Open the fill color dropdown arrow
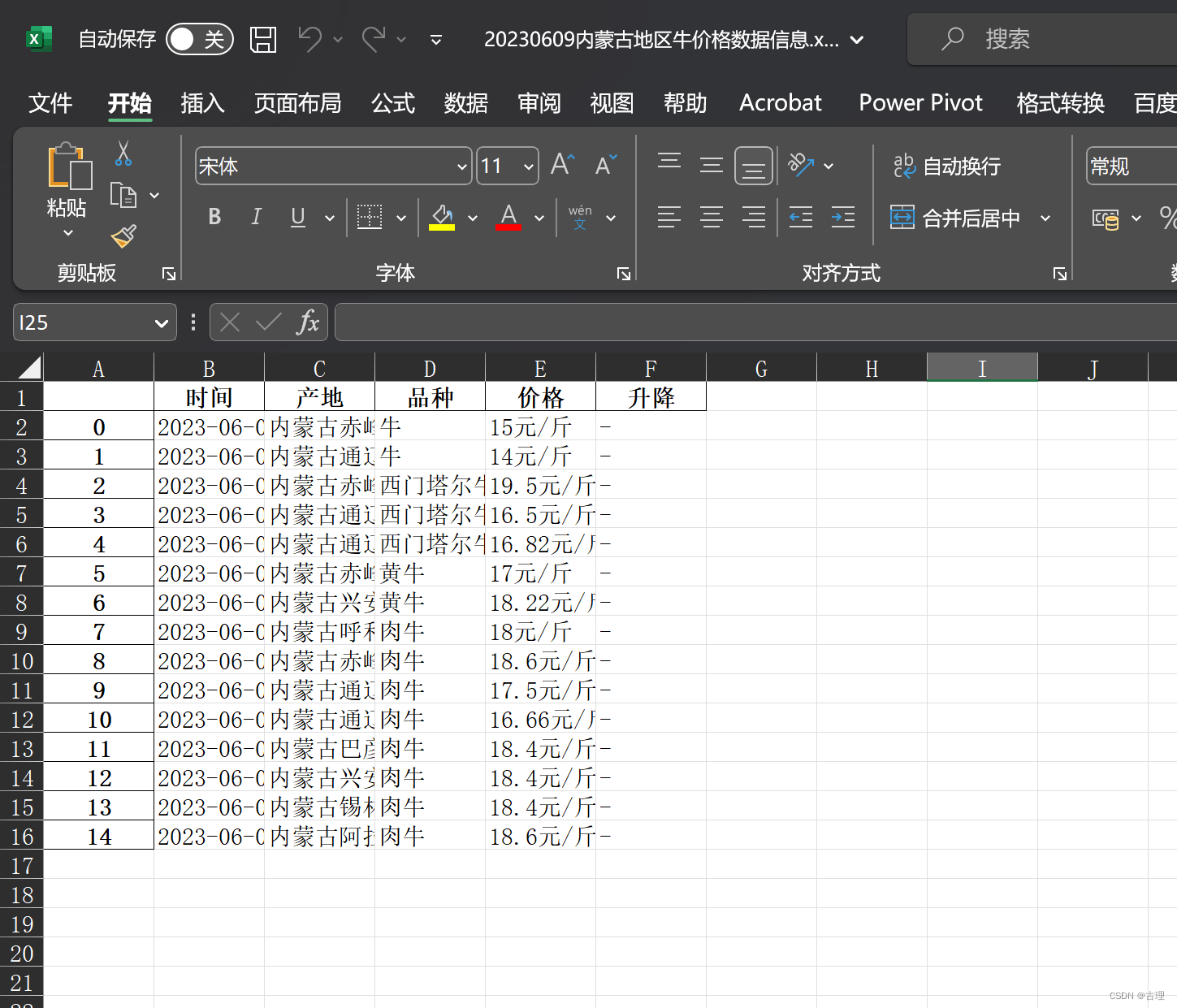 [x=473, y=218]
